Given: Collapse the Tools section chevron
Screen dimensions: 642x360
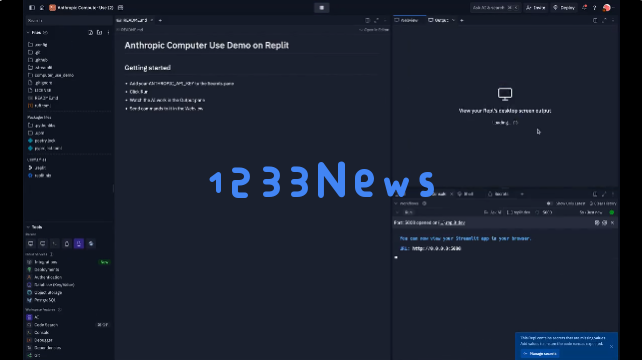Looking at the screenshot, I should [x=28, y=227].
